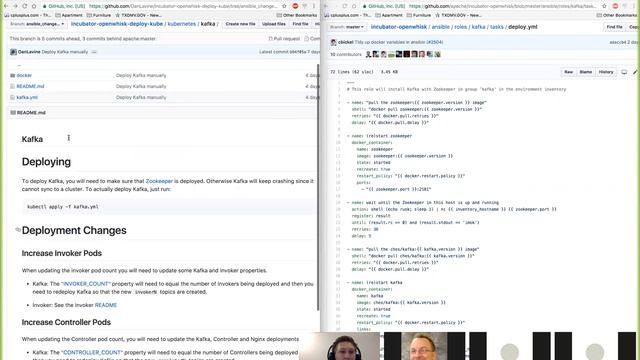Click red adblock extension in left window
Image resolution: width=640 pixels, height=360 pixels.
[x=295, y=6]
